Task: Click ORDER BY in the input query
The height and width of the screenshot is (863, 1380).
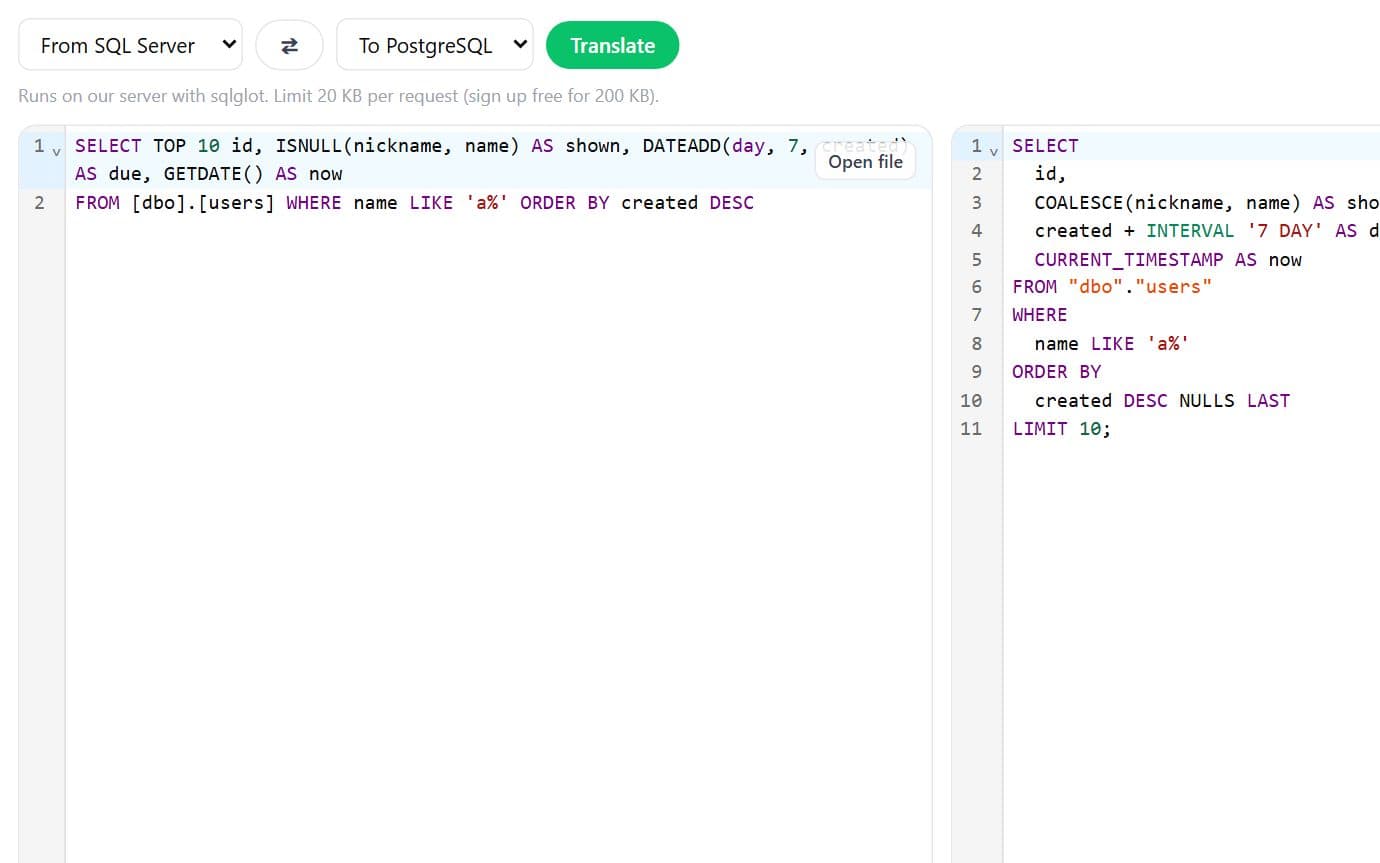Action: point(565,203)
